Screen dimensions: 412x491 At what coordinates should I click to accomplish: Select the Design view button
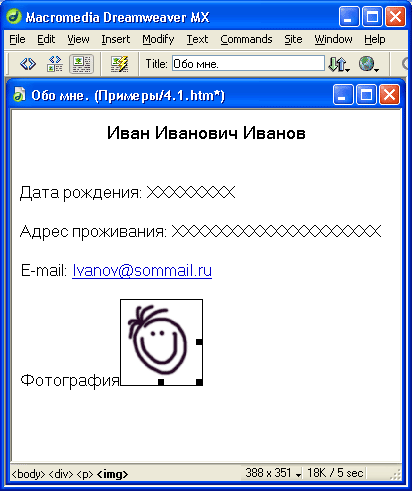coord(81,64)
